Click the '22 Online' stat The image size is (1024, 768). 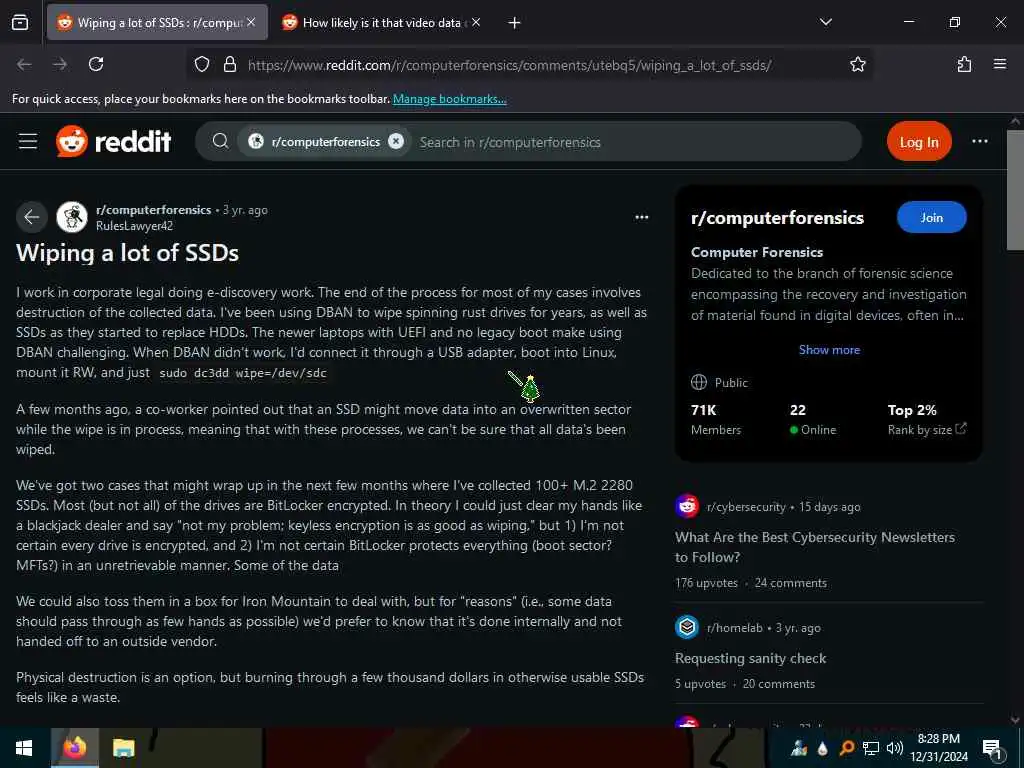pyautogui.click(x=813, y=419)
